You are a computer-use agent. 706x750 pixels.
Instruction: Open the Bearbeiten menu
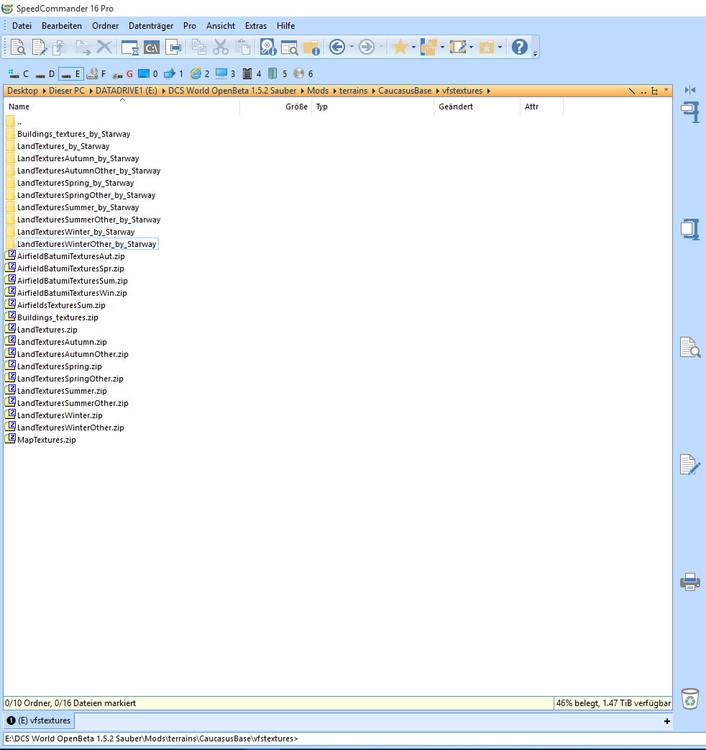click(62, 26)
